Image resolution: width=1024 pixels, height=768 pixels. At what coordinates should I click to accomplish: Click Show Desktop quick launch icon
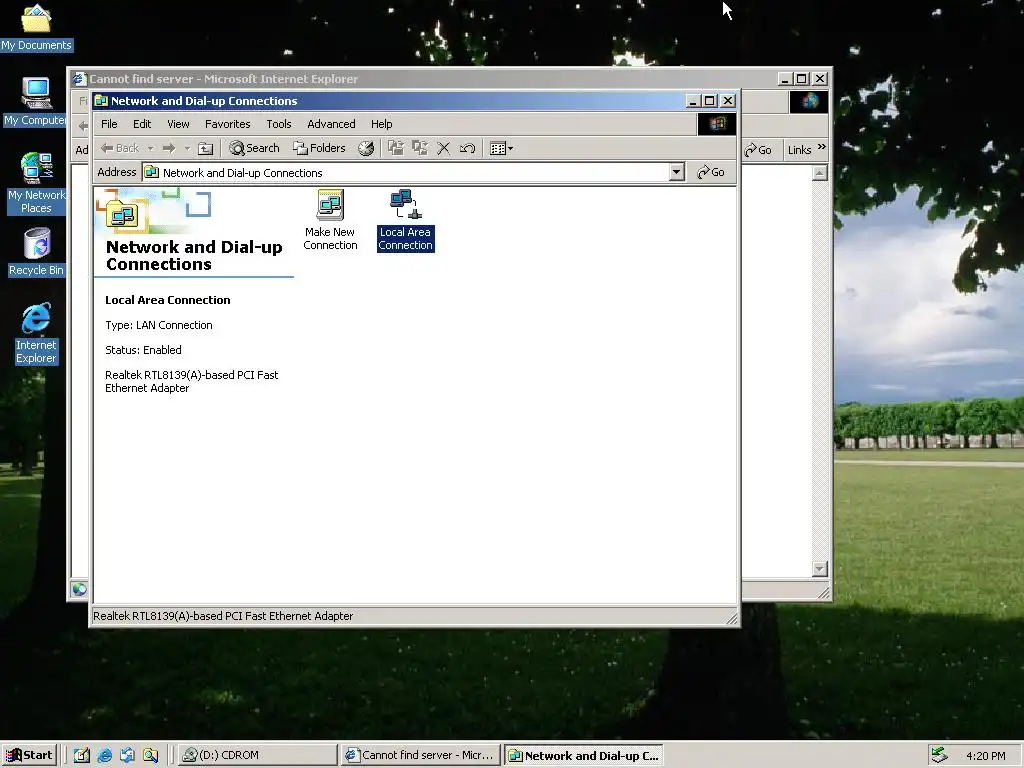(x=82, y=756)
